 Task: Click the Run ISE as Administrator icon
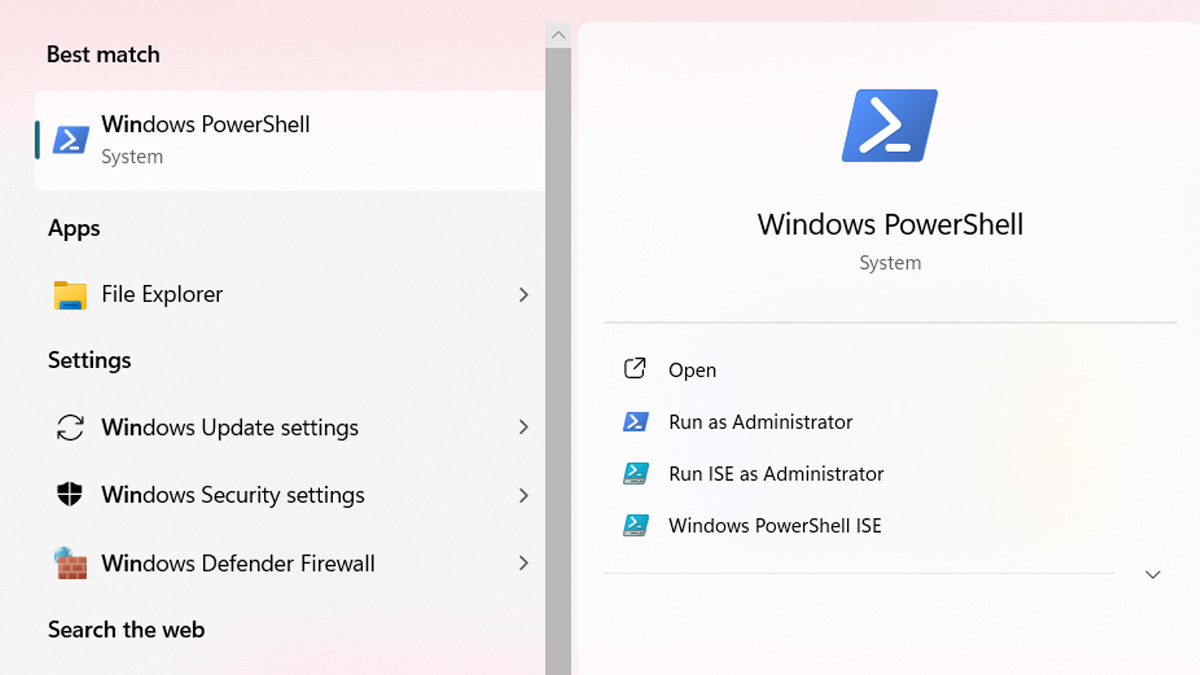click(636, 474)
